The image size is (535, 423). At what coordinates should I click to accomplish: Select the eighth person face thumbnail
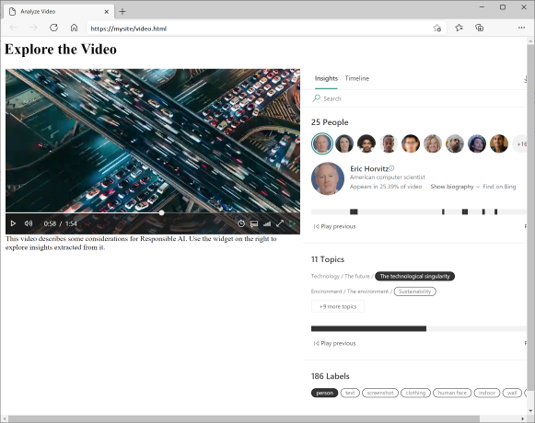(x=477, y=144)
